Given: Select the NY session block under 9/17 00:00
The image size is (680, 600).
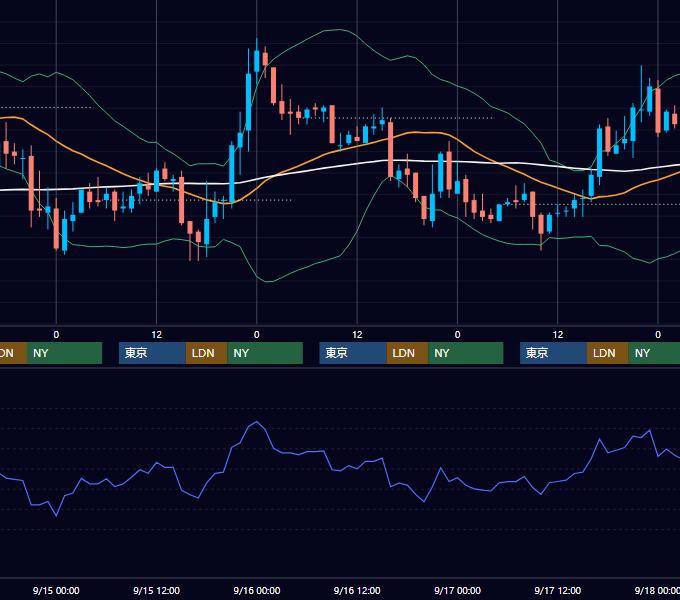Looking at the screenshot, I should tap(466, 353).
